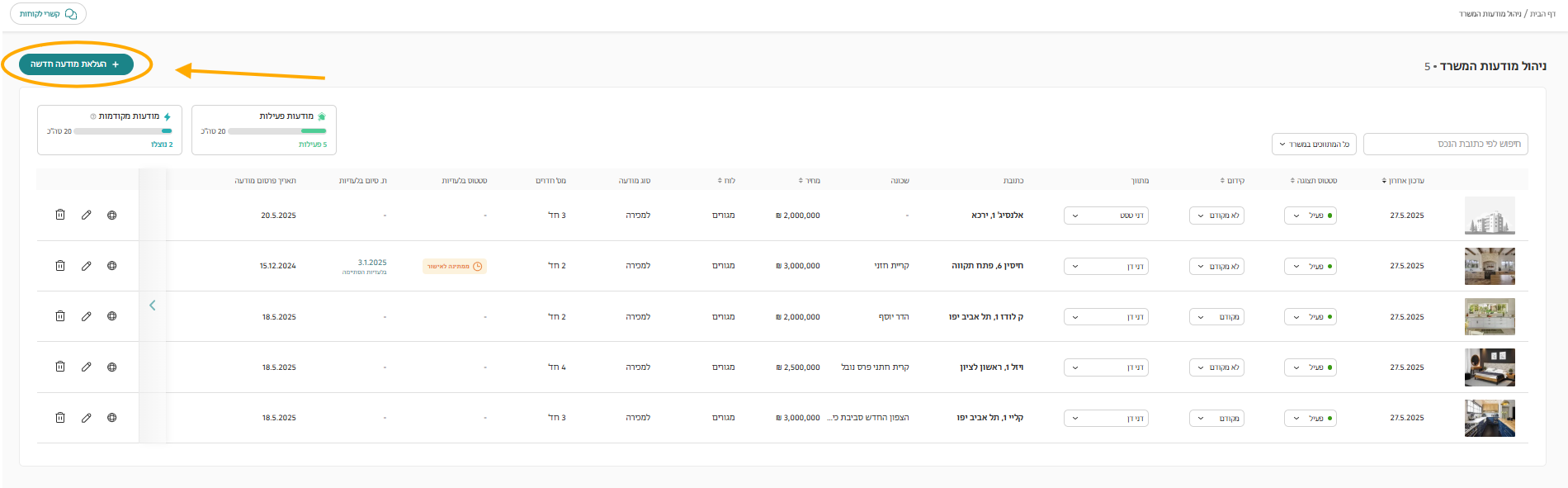Open display status dropdown for חיסין 6 listing
The width and height of the screenshot is (1568, 488).
tap(1311, 266)
